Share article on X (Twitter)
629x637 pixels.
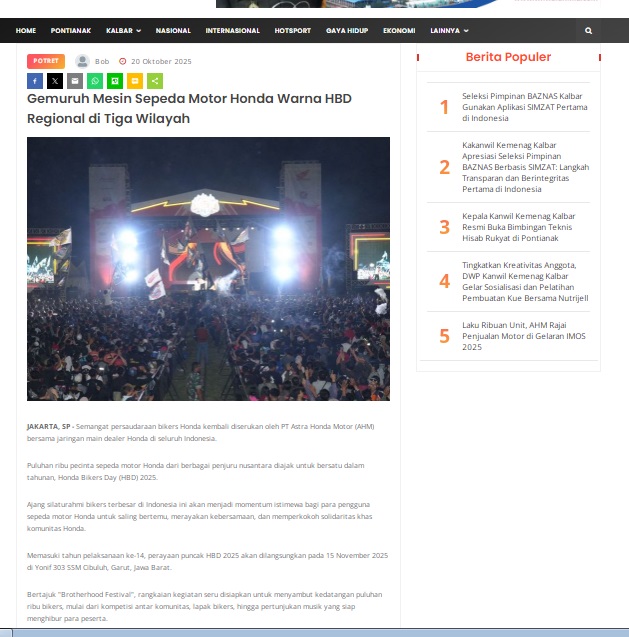(x=55, y=81)
